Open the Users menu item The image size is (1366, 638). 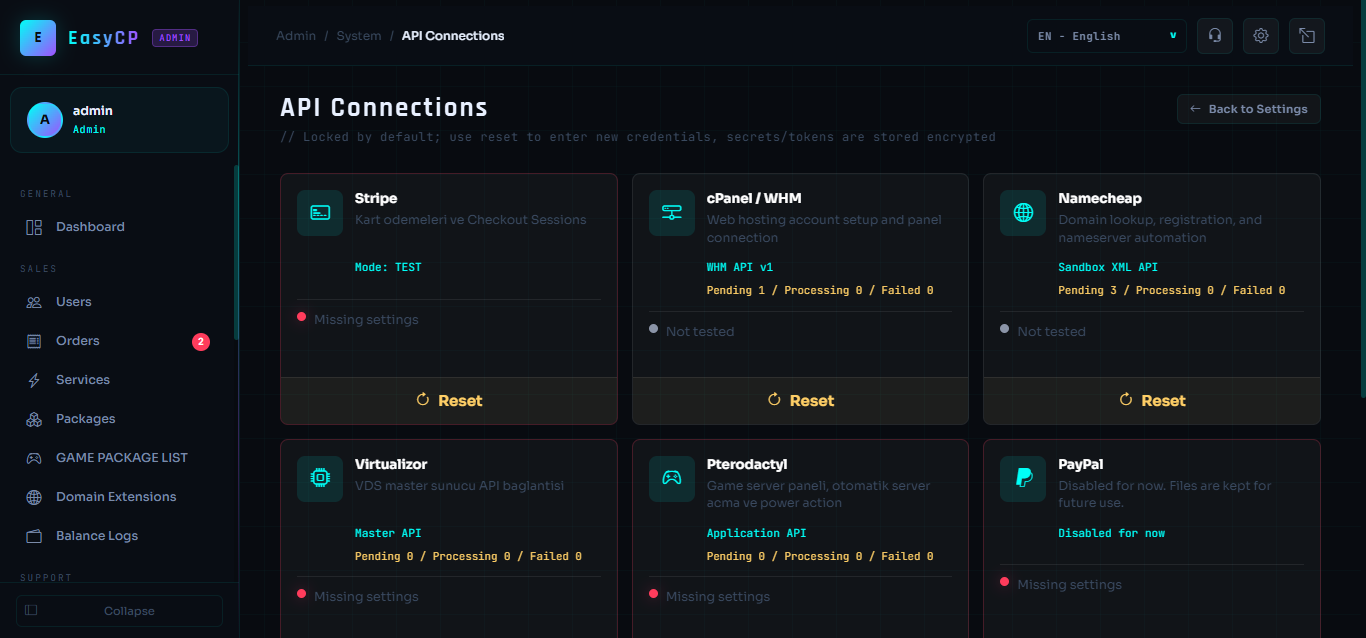[119, 302]
